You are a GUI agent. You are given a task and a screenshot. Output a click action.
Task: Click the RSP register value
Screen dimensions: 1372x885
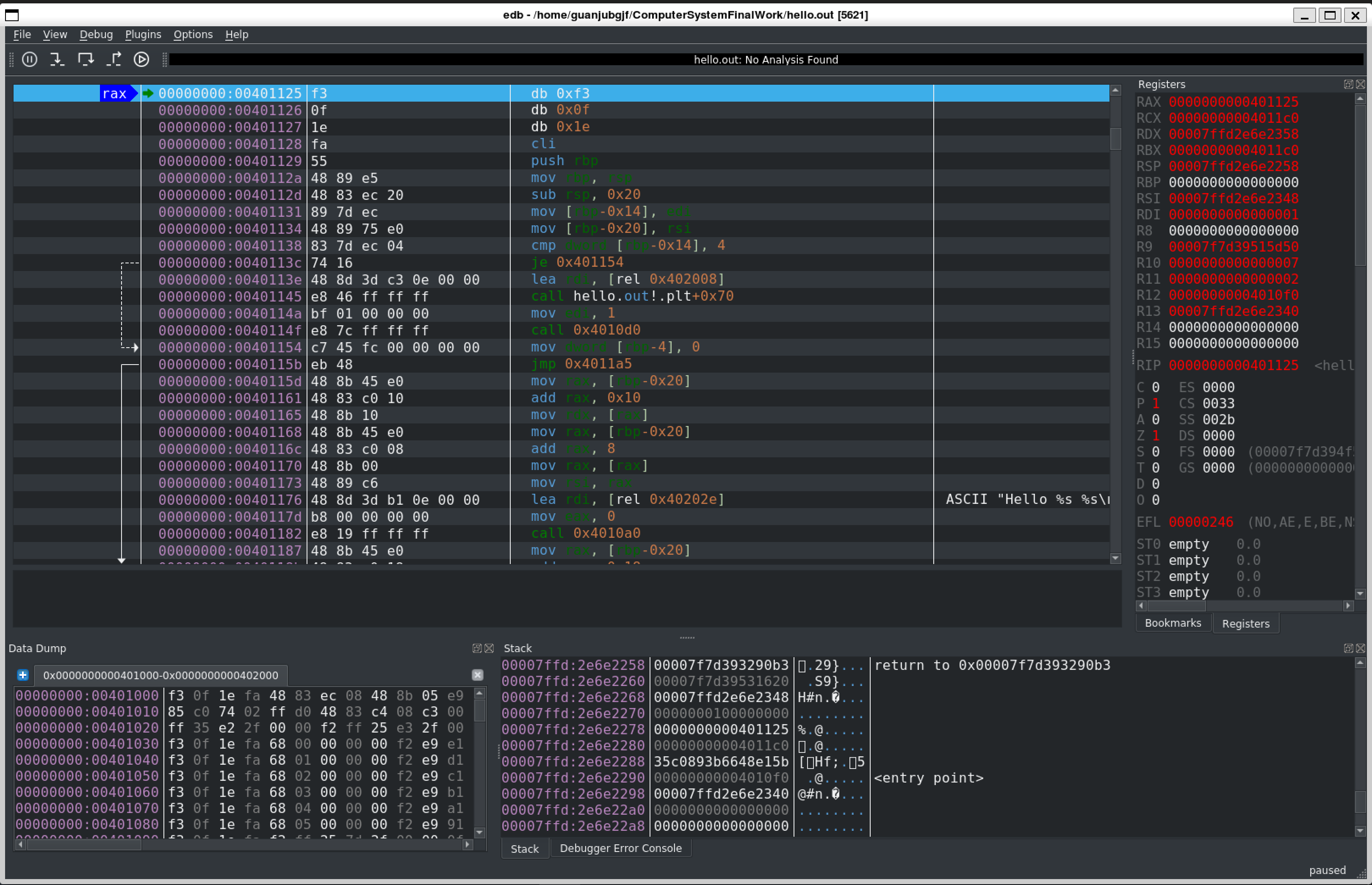click(x=1234, y=166)
